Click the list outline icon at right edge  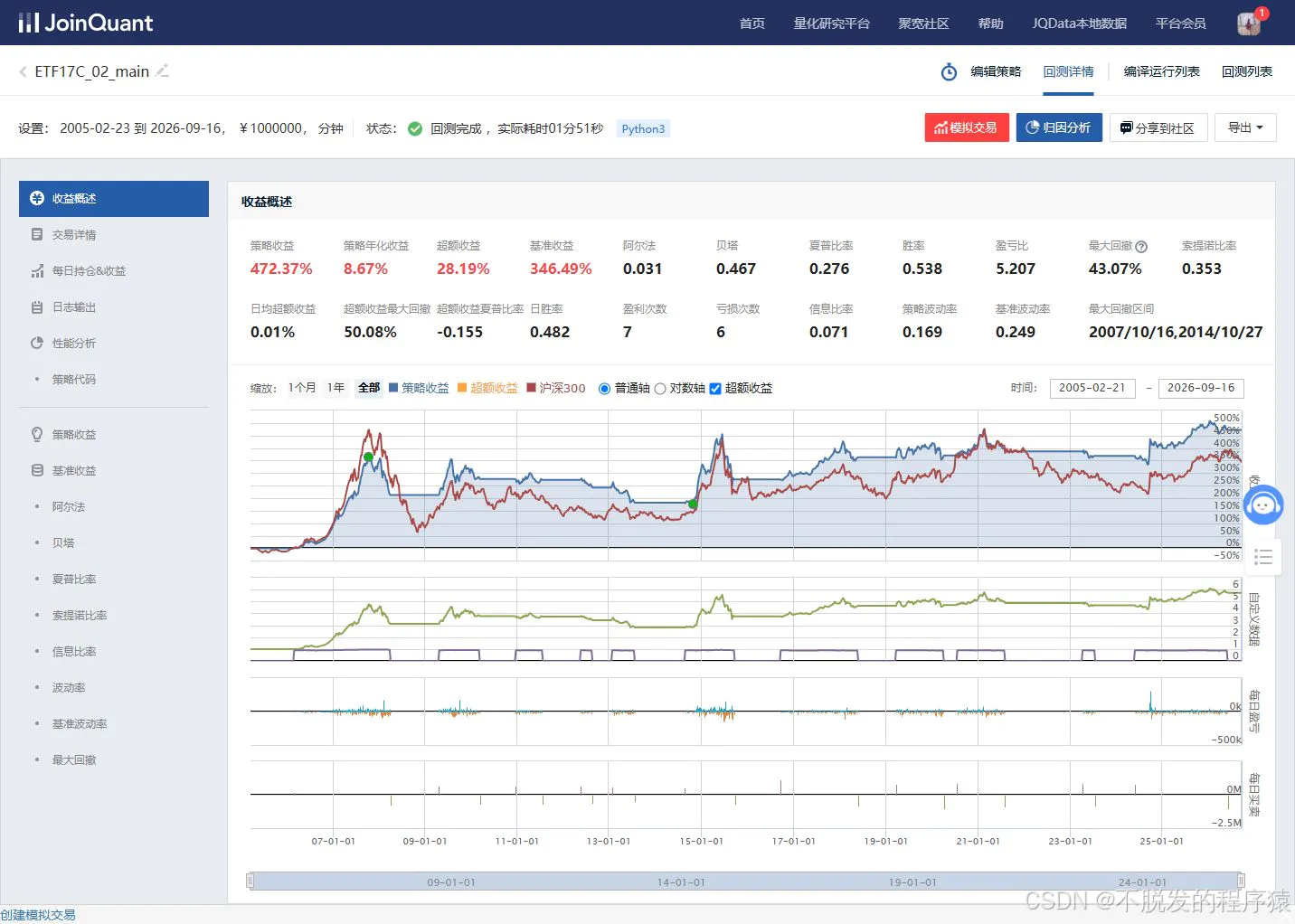(1263, 557)
